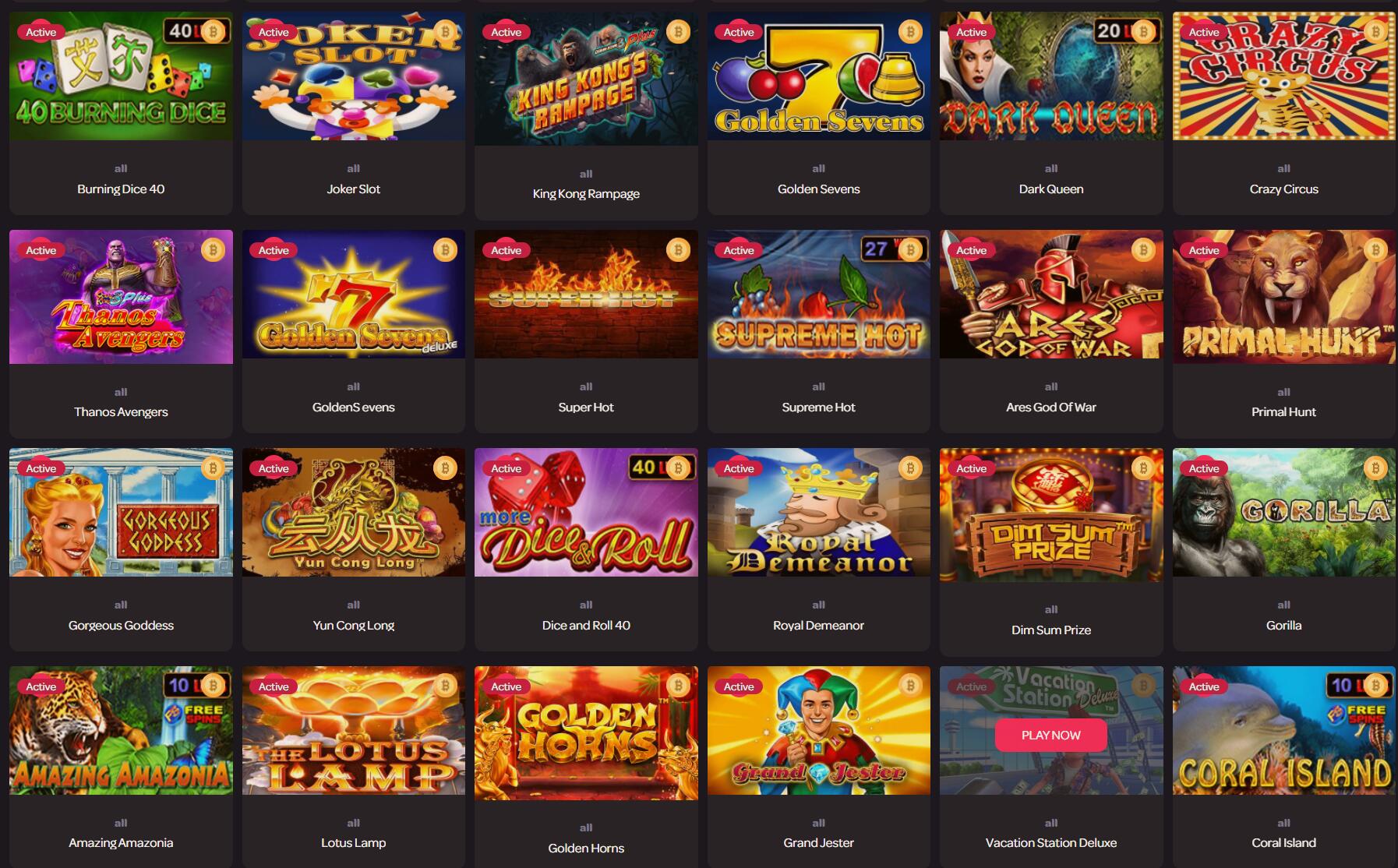Click the Bitcoin icon on Primal Hunt
Viewport: 1398px width, 868px height.
[1375, 249]
